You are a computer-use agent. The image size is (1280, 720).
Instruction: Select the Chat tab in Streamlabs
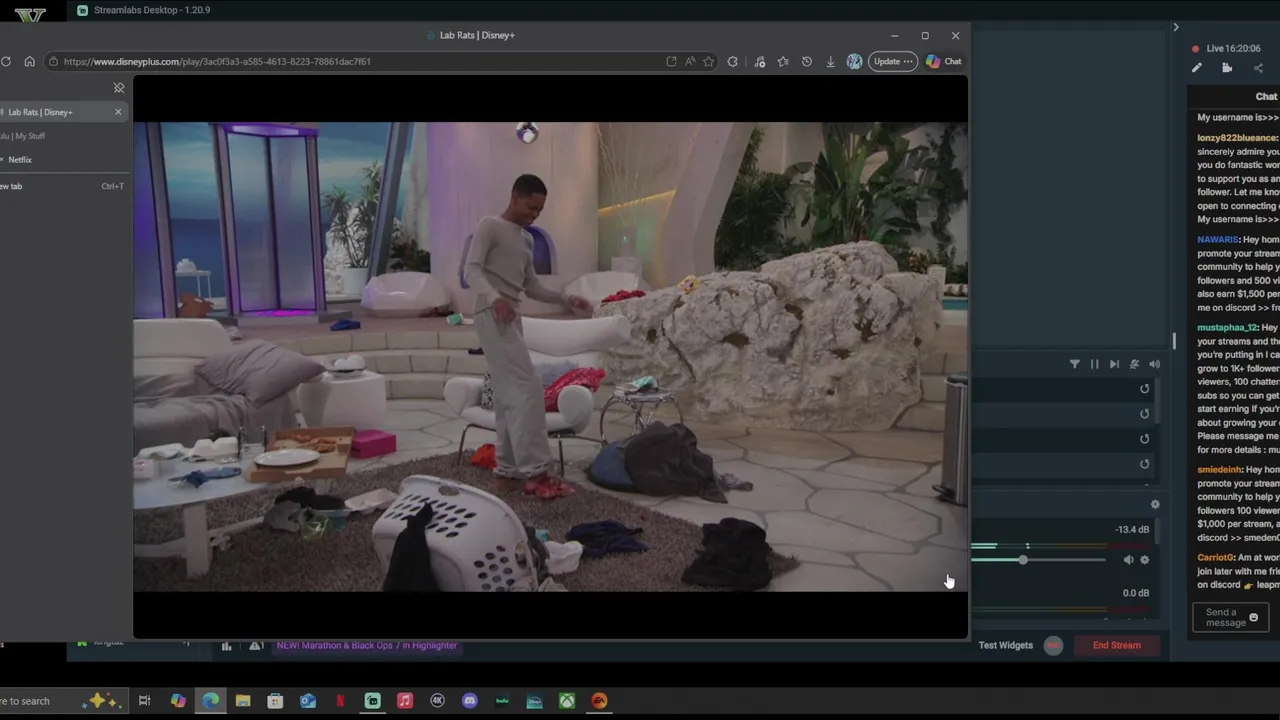pyautogui.click(x=1266, y=96)
